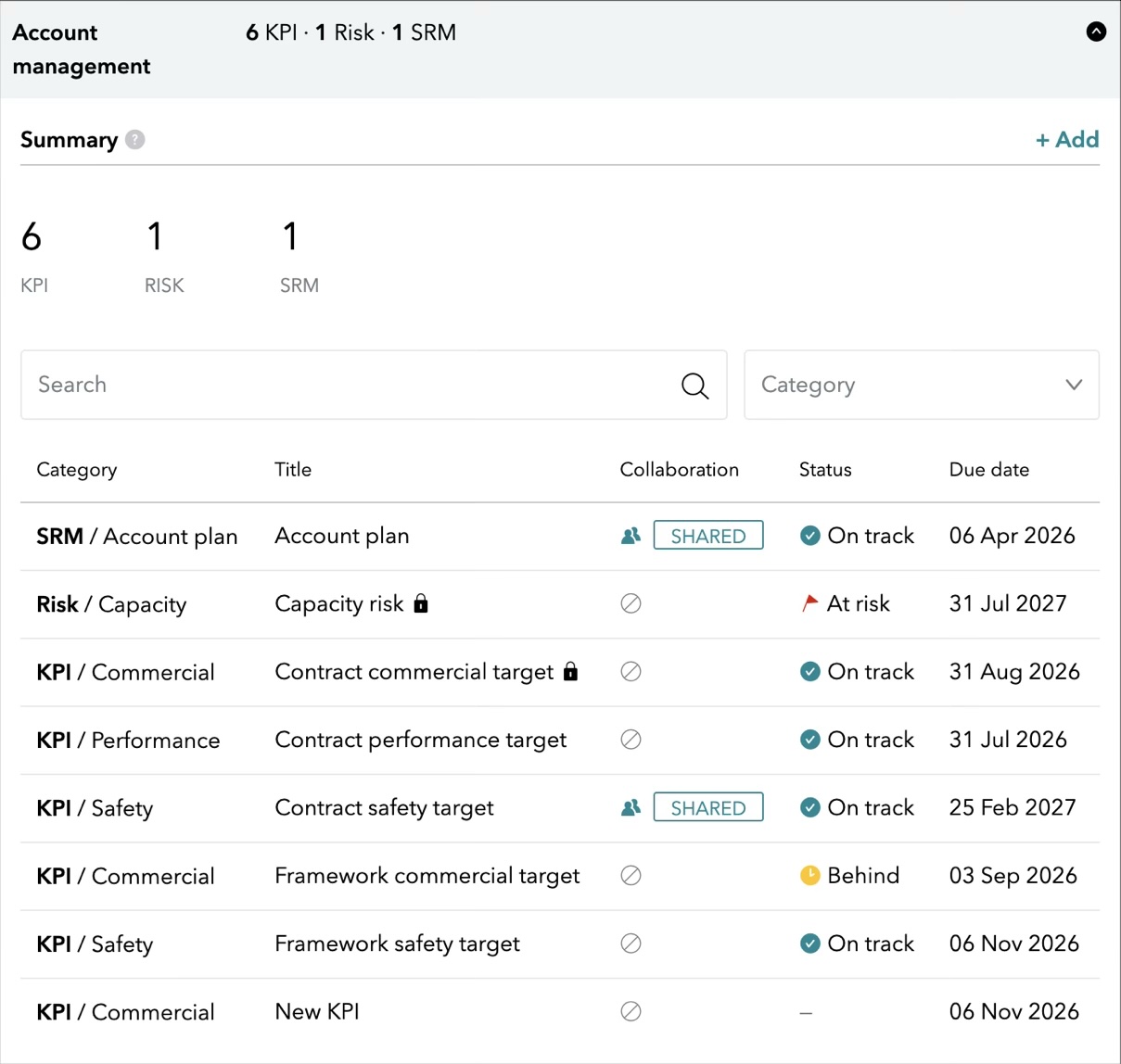The image size is (1121, 1064).
Task: Click the KPI / Performance category cell
Action: [128, 740]
